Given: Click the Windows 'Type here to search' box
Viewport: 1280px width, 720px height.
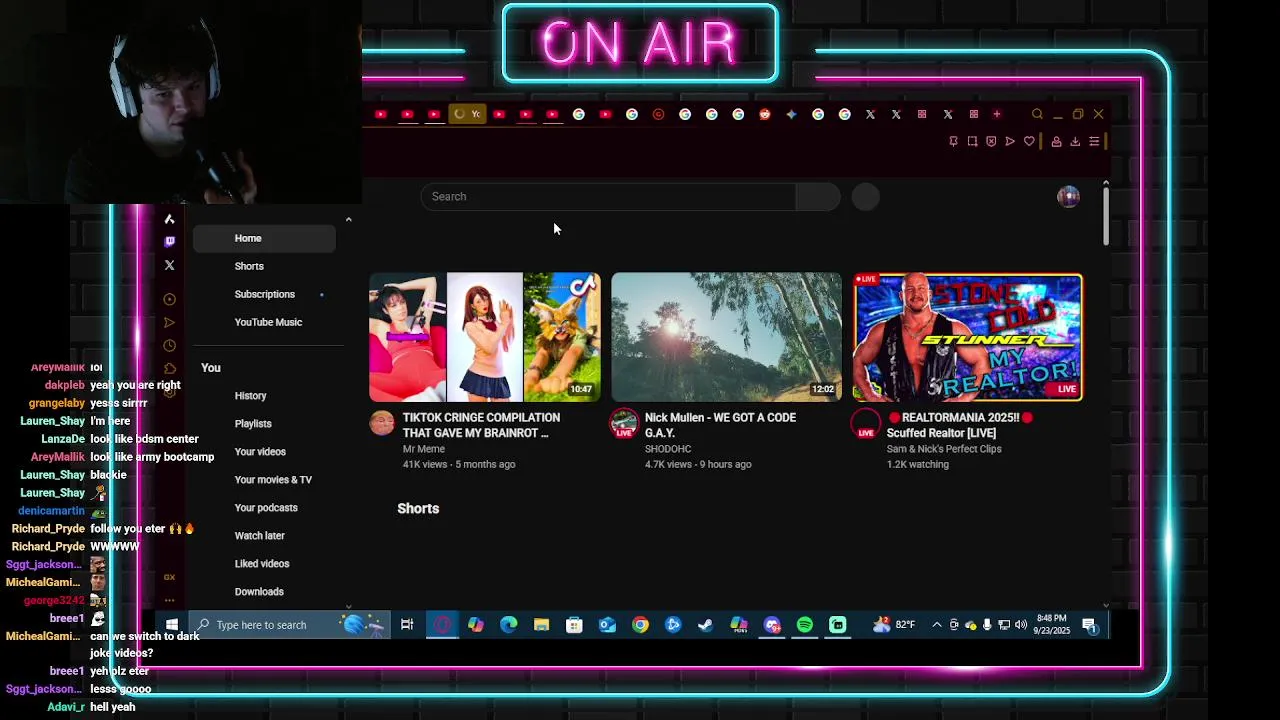Looking at the screenshot, I should pos(288,625).
